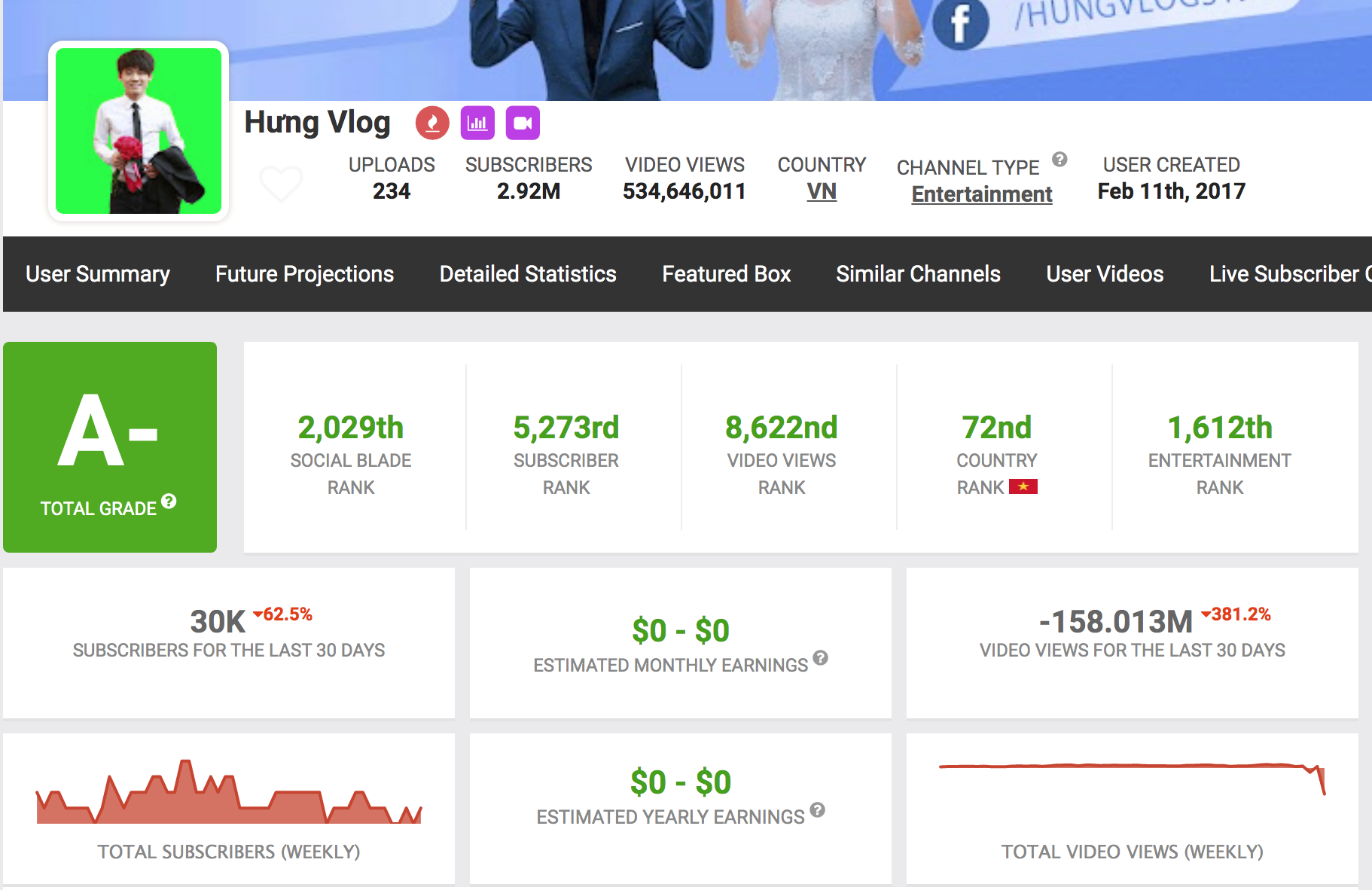
Task: Click the 1,612th Entertainment Rank value
Action: 1220,428
